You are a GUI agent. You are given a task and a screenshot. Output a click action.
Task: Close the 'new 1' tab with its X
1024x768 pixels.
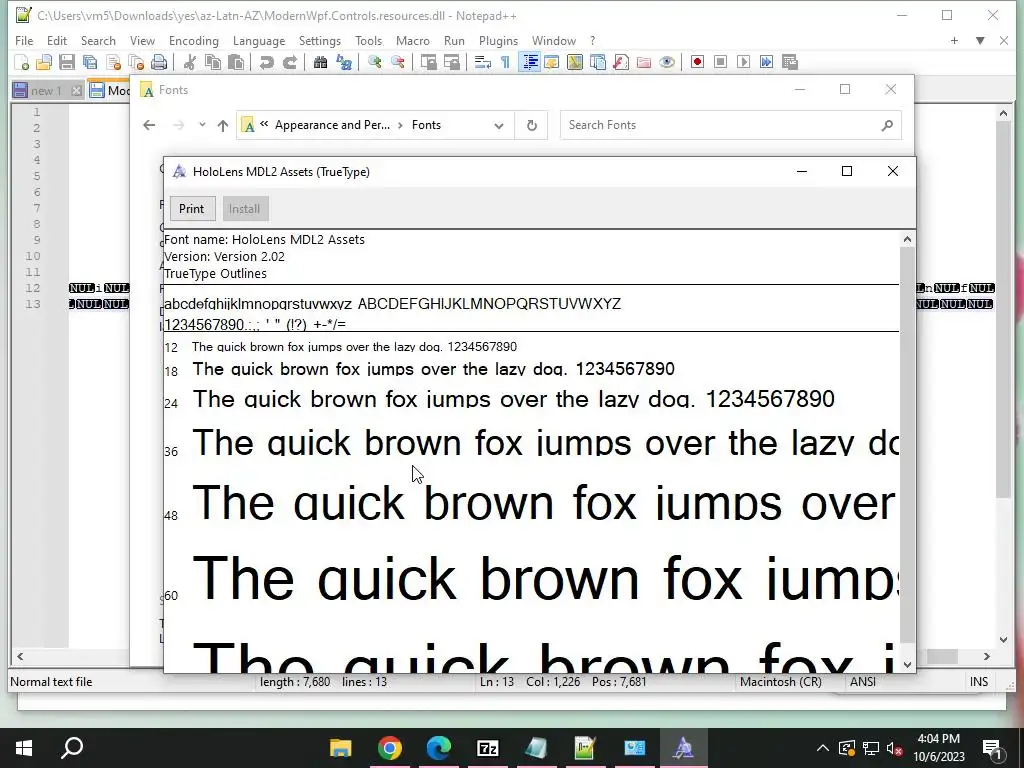tap(76, 91)
